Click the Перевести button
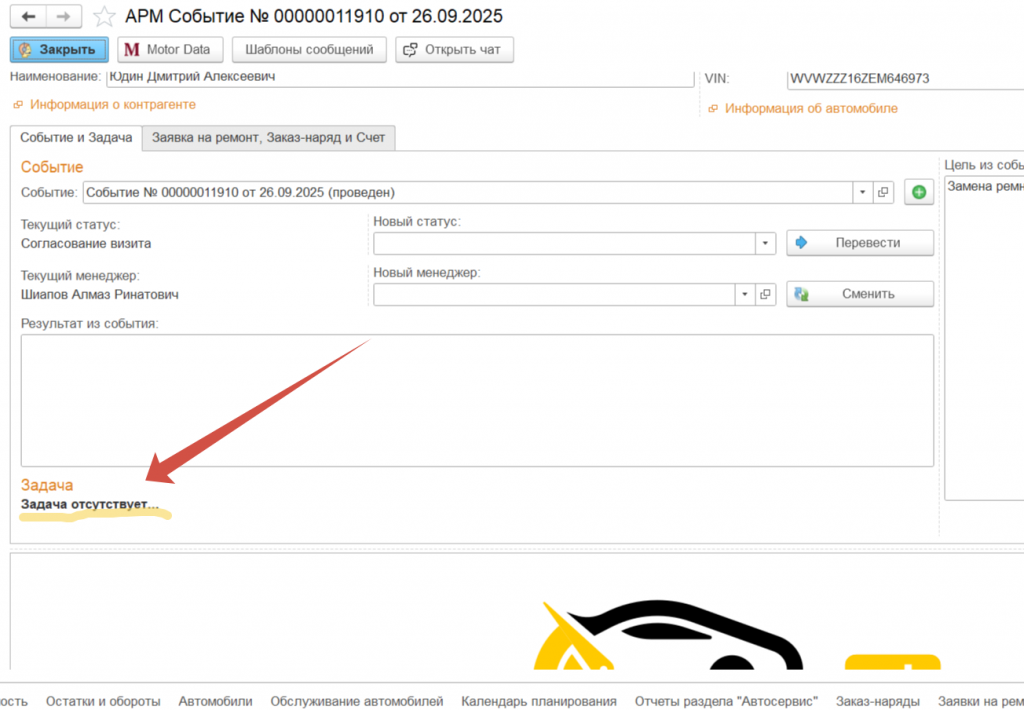The width and height of the screenshot is (1024, 710). click(860, 243)
